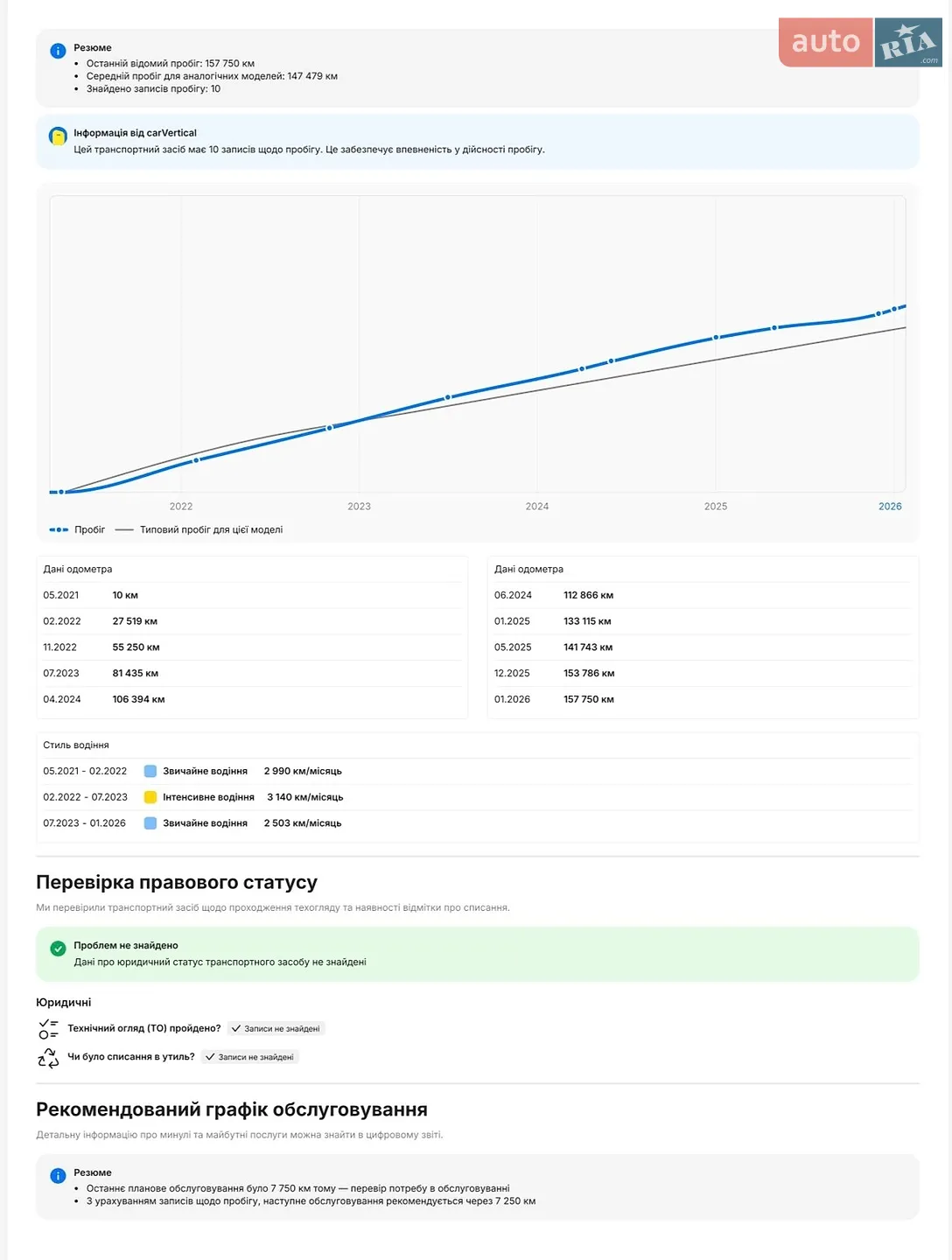Click the period 02.2022 - 07.2023
952x1260 pixels.
coord(85,797)
